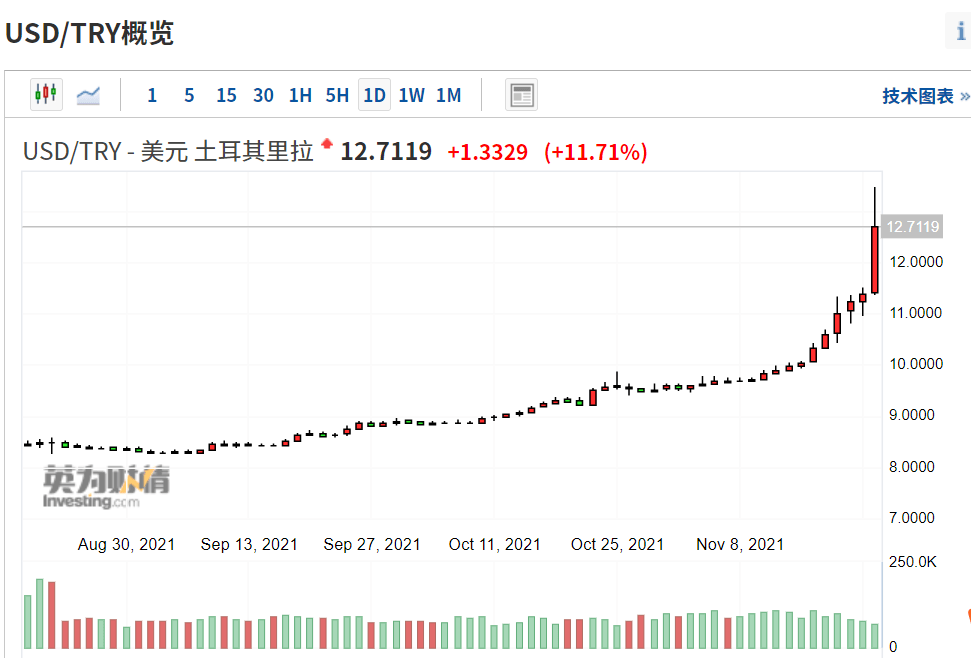Click the info icon at top right
Screen dimensions: 971x658
(x=960, y=31)
